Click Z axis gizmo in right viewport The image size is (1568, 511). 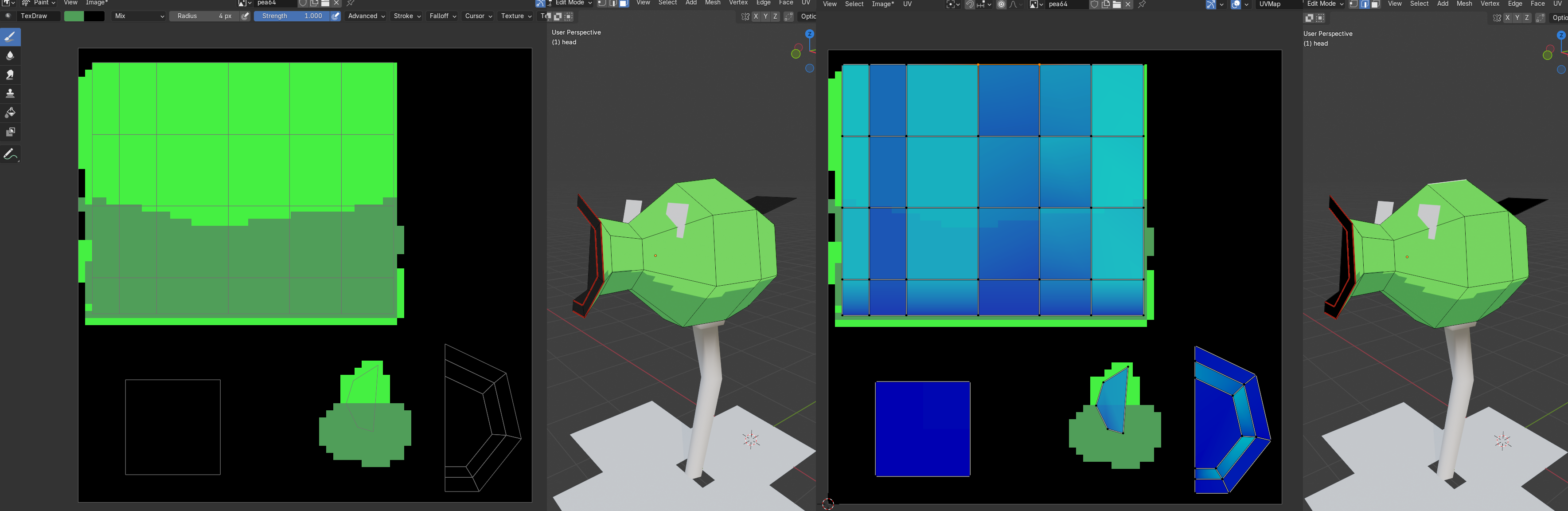point(1561,35)
